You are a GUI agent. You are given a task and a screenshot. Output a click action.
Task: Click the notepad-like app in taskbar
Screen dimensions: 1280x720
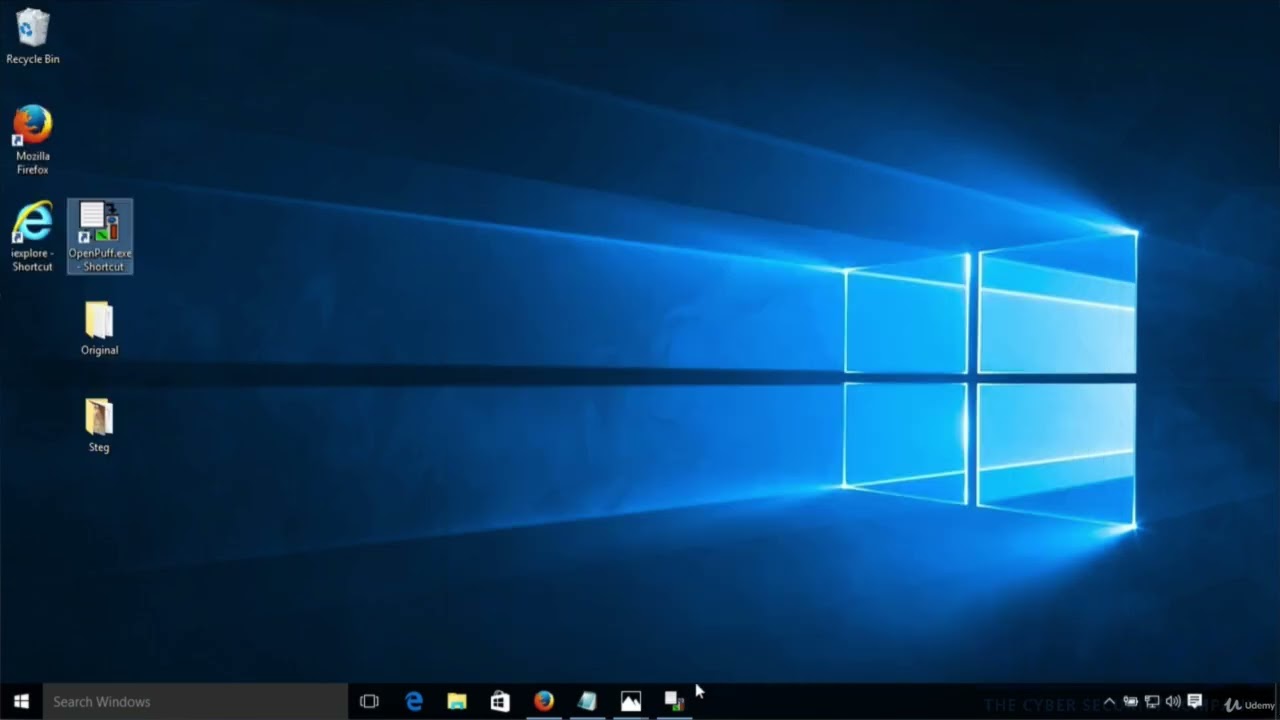[x=587, y=701]
